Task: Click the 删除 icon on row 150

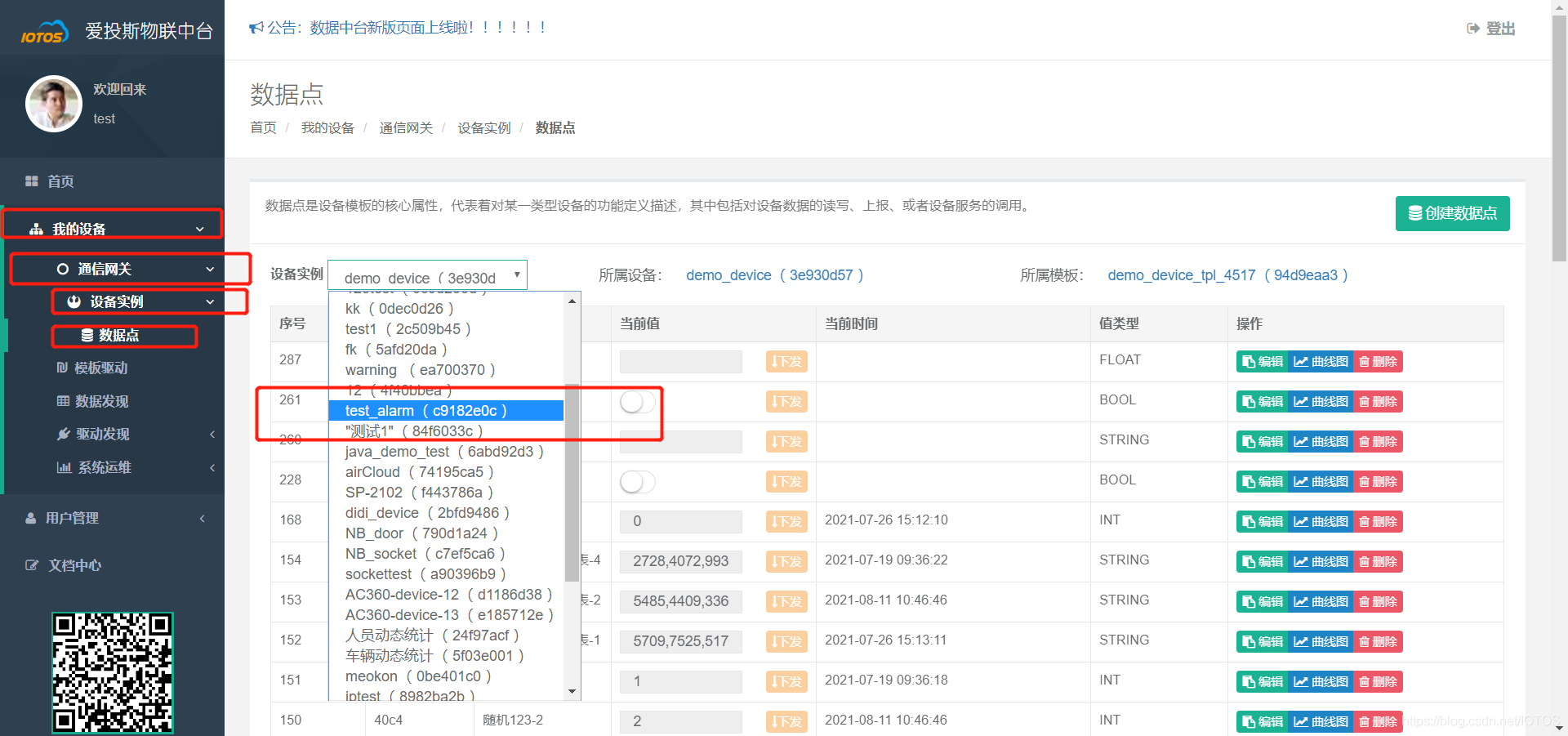Action: pos(1377,721)
